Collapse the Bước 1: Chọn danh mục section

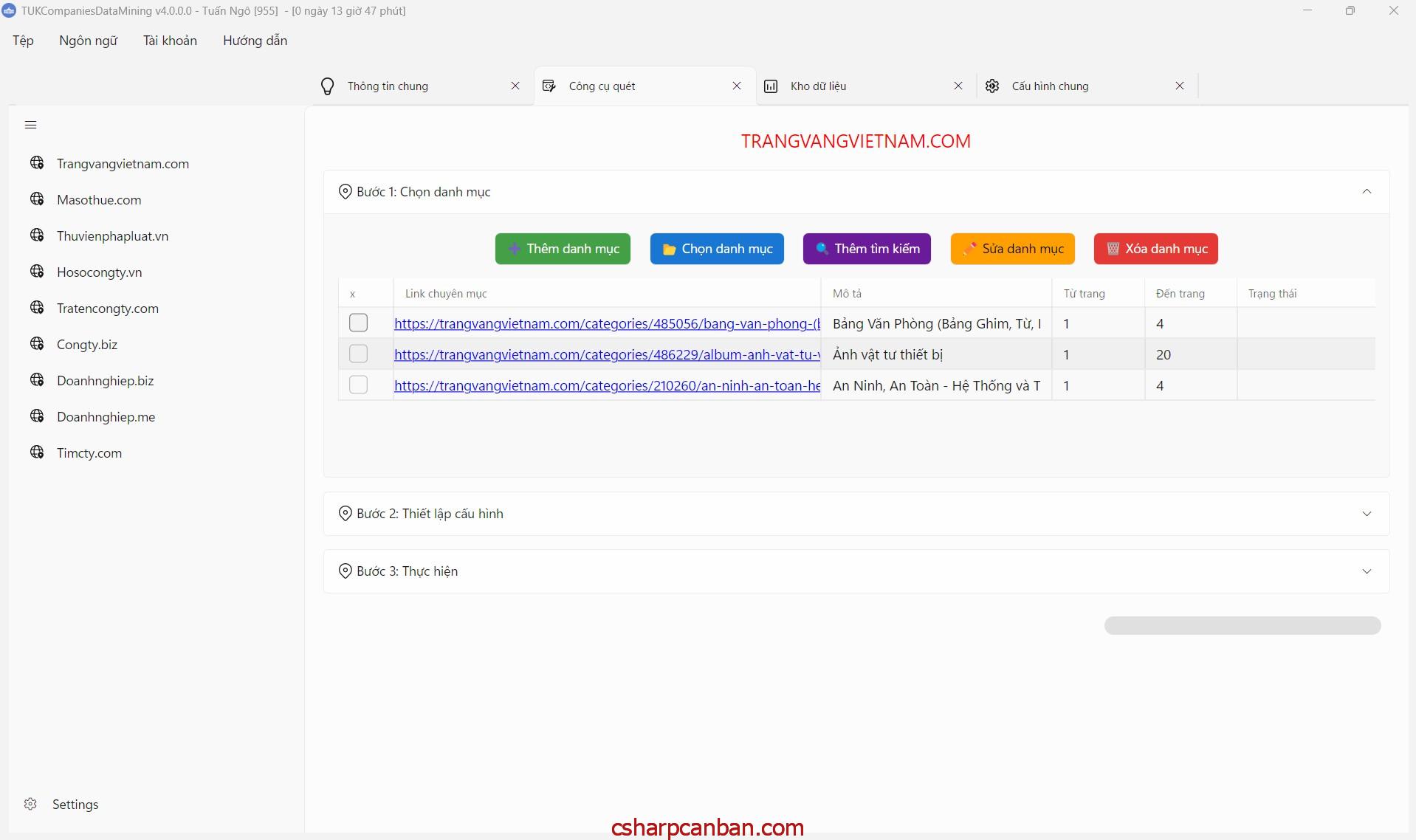1366,192
